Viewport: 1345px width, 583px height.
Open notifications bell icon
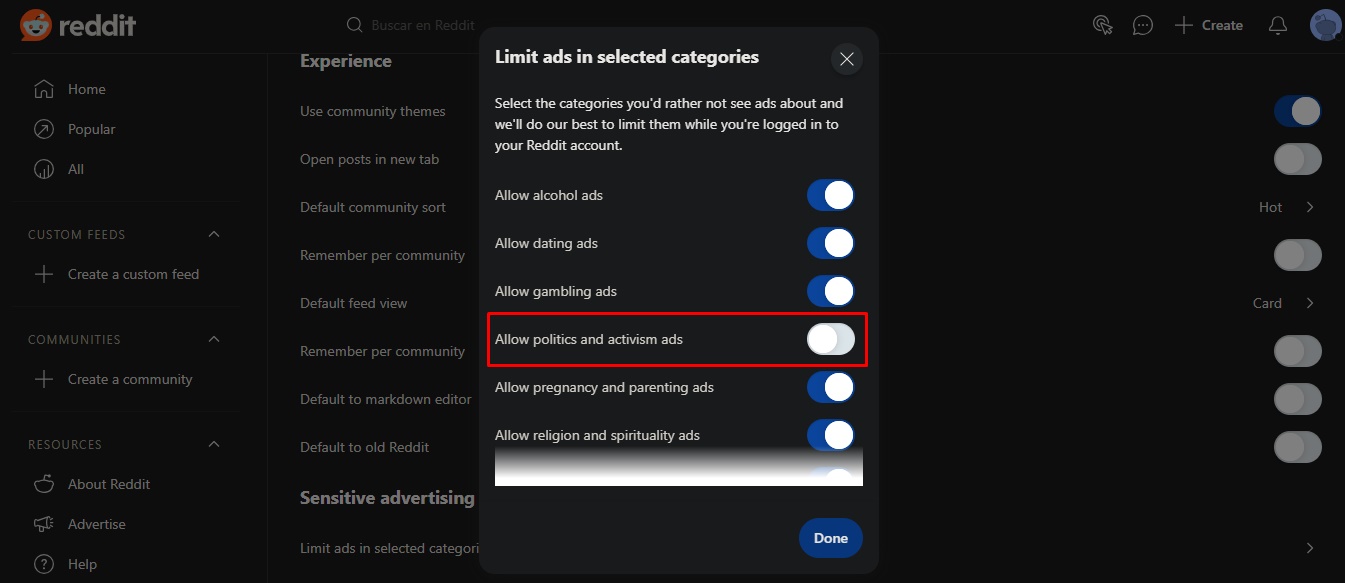coord(1278,25)
